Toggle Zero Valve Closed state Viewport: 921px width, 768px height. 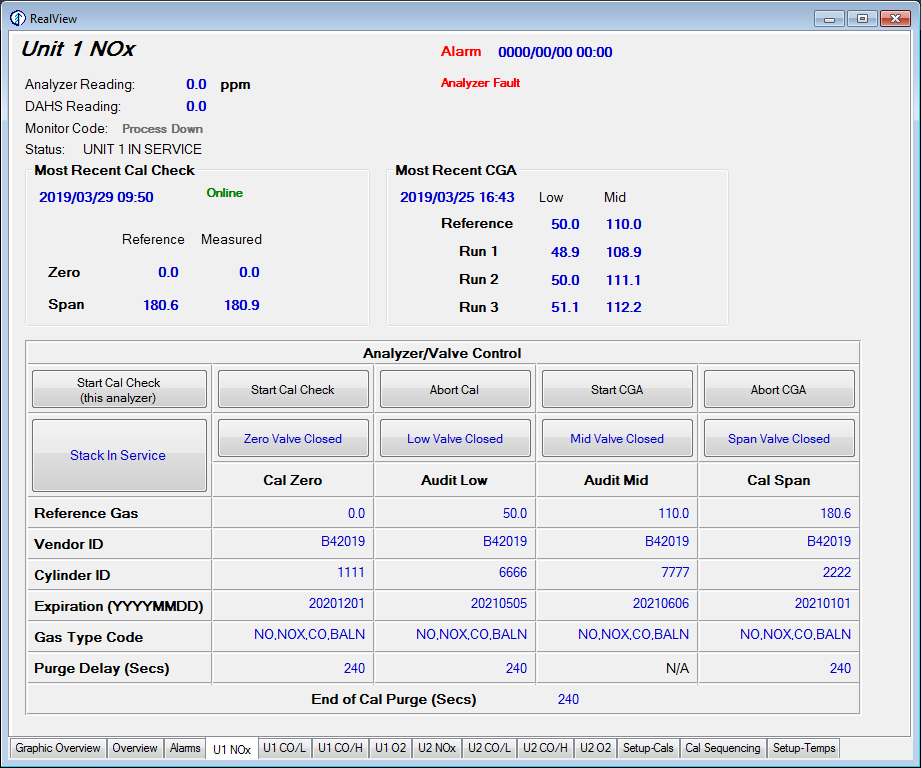pyautogui.click(x=293, y=438)
